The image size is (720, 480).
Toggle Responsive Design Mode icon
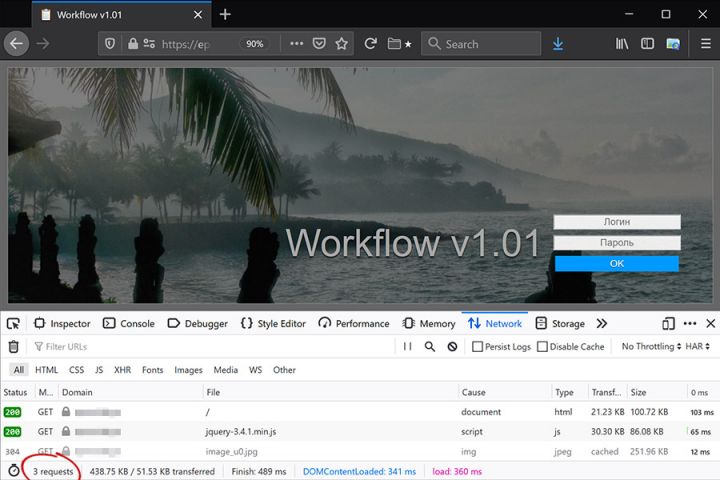[x=668, y=324]
